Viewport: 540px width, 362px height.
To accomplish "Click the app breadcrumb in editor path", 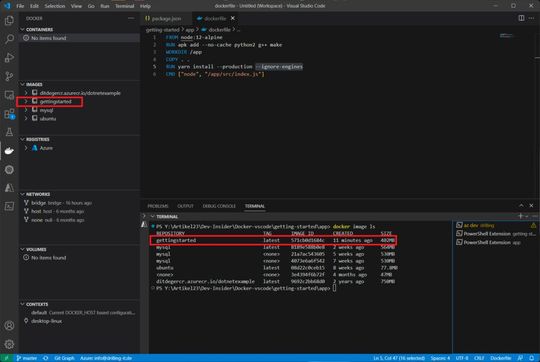I will click(x=190, y=30).
